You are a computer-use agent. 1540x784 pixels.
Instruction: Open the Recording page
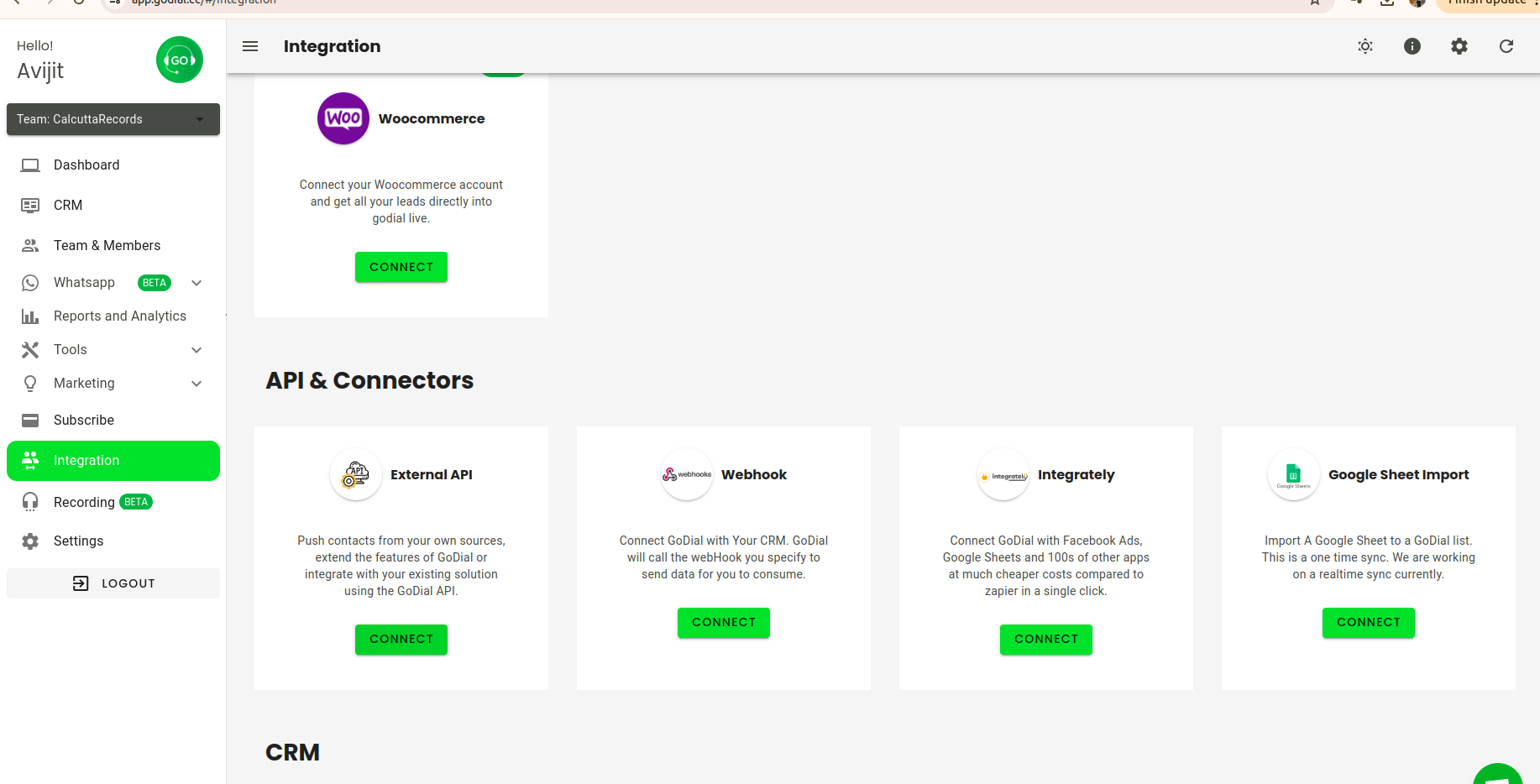coord(113,502)
